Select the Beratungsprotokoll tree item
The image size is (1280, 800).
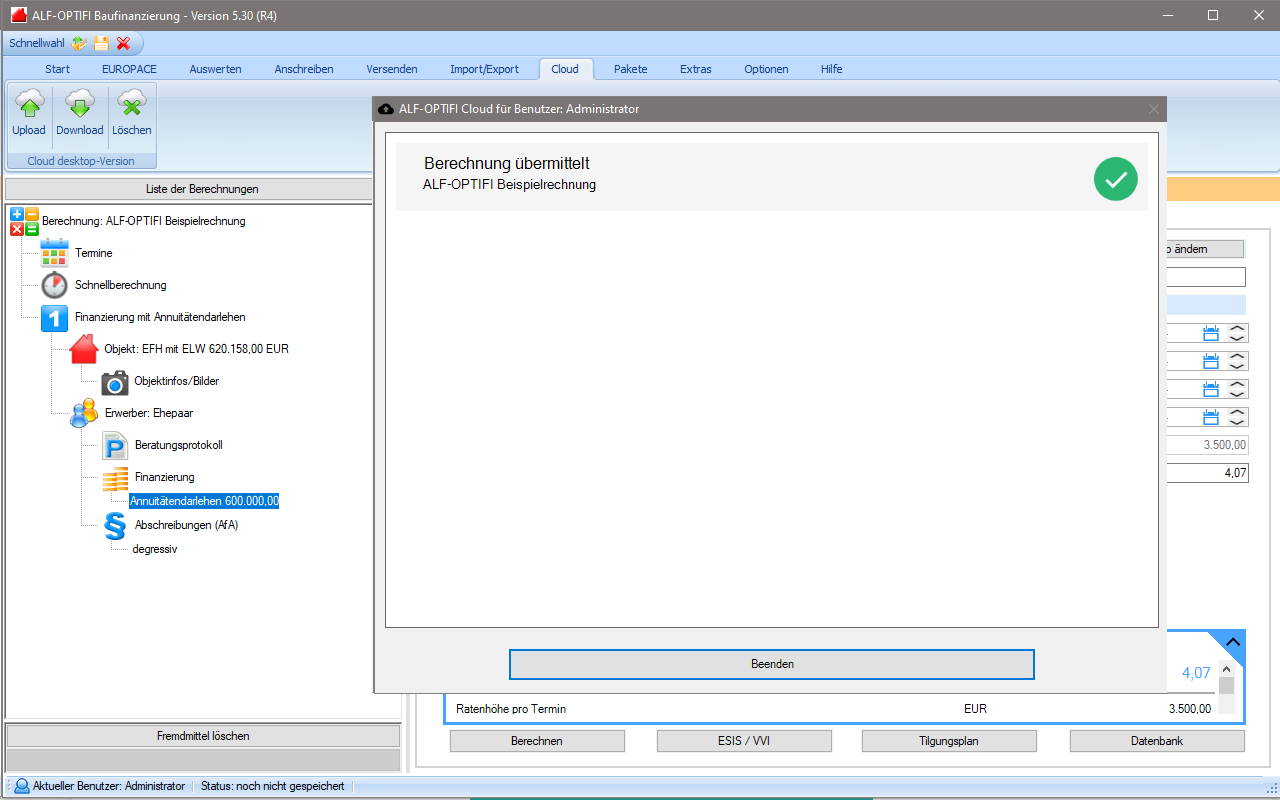click(179, 445)
